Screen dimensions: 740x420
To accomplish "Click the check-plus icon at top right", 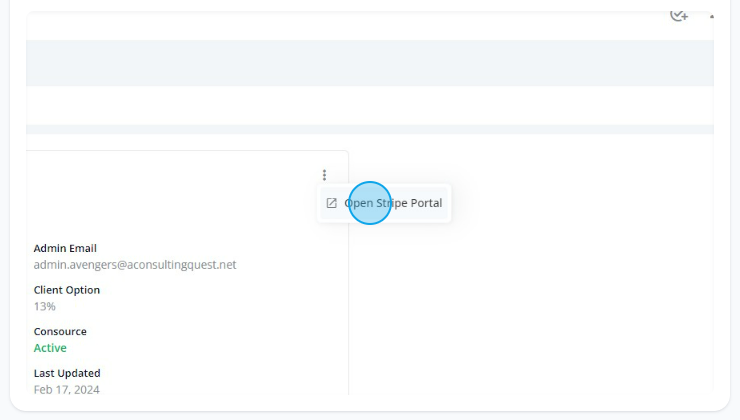I will pyautogui.click(x=679, y=16).
